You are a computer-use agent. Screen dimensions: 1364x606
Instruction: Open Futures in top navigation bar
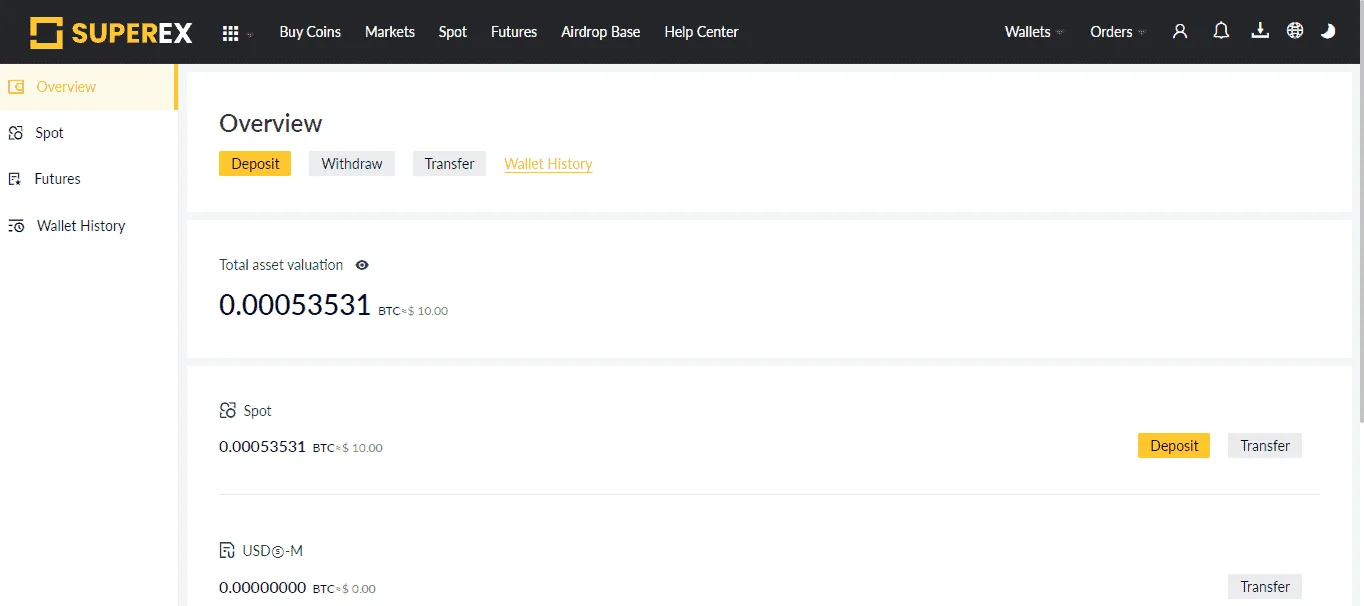coord(514,32)
